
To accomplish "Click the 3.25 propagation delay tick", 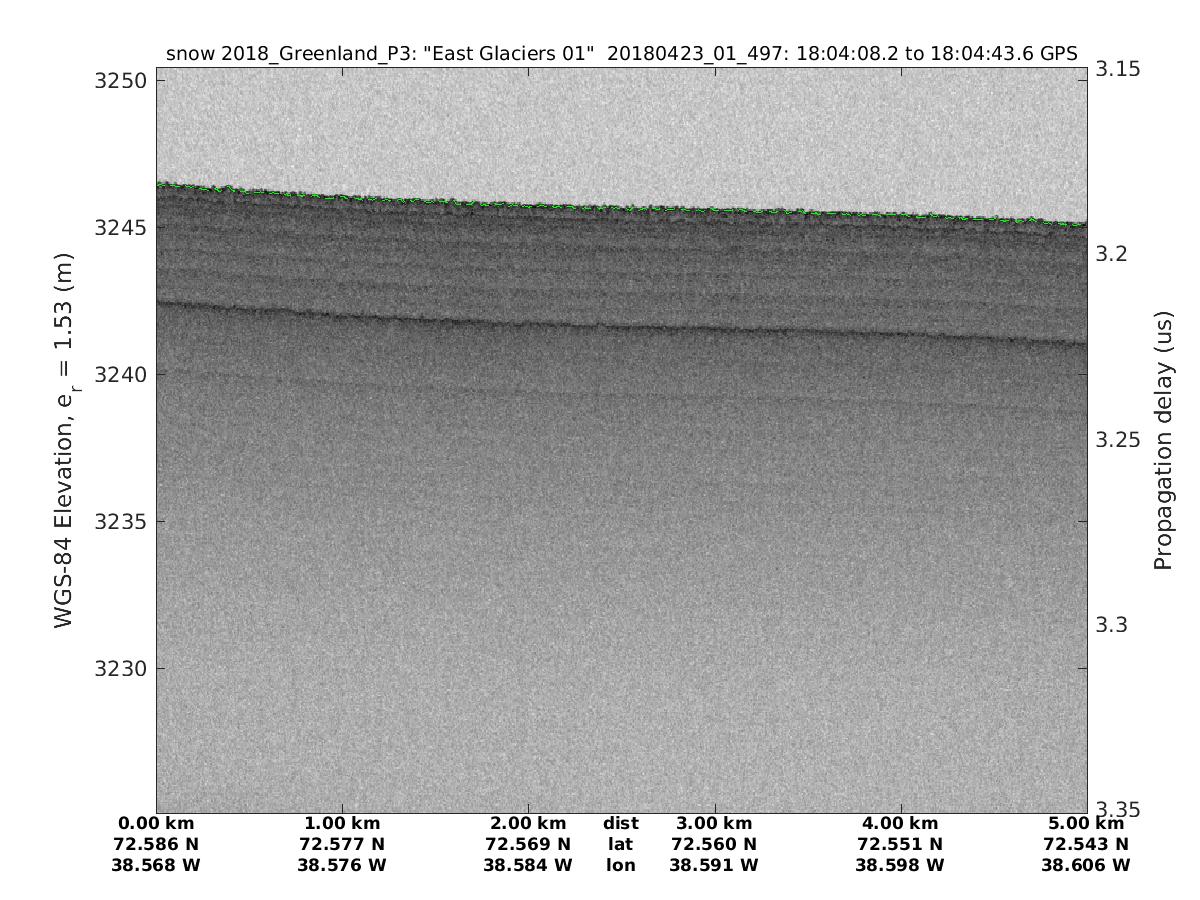I will (1116, 440).
